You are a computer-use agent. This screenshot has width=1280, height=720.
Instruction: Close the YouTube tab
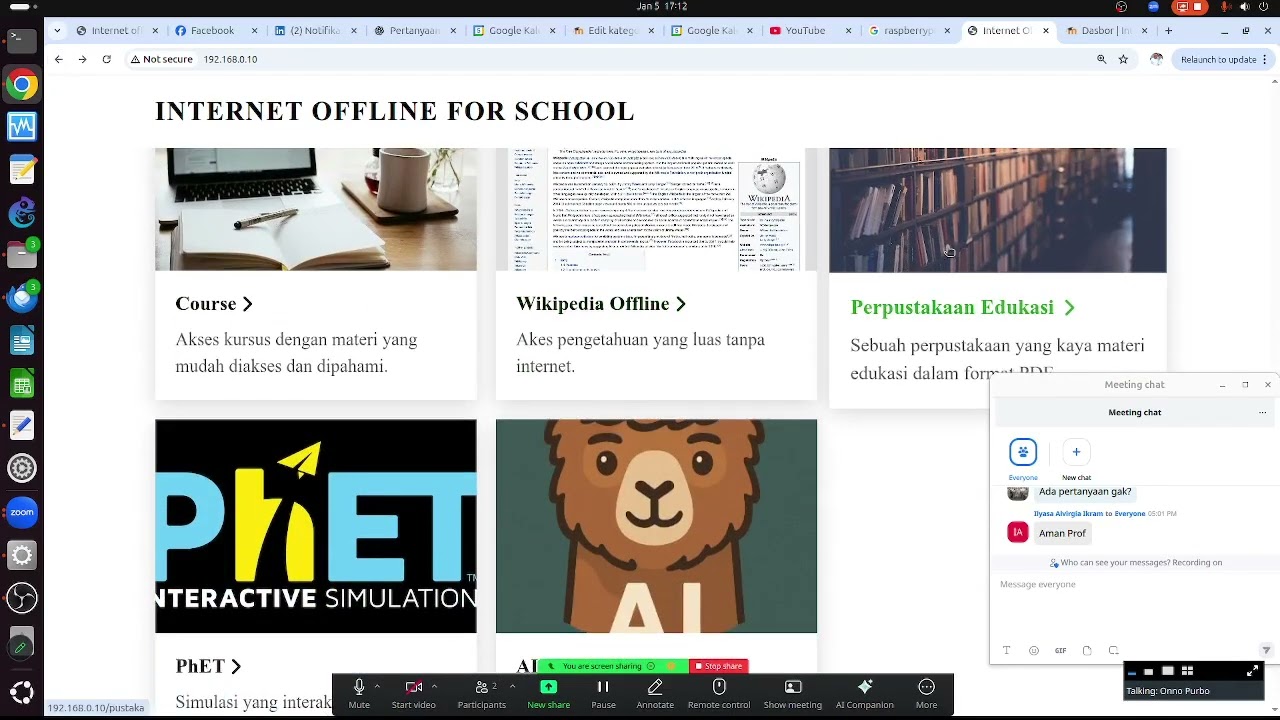(x=849, y=30)
